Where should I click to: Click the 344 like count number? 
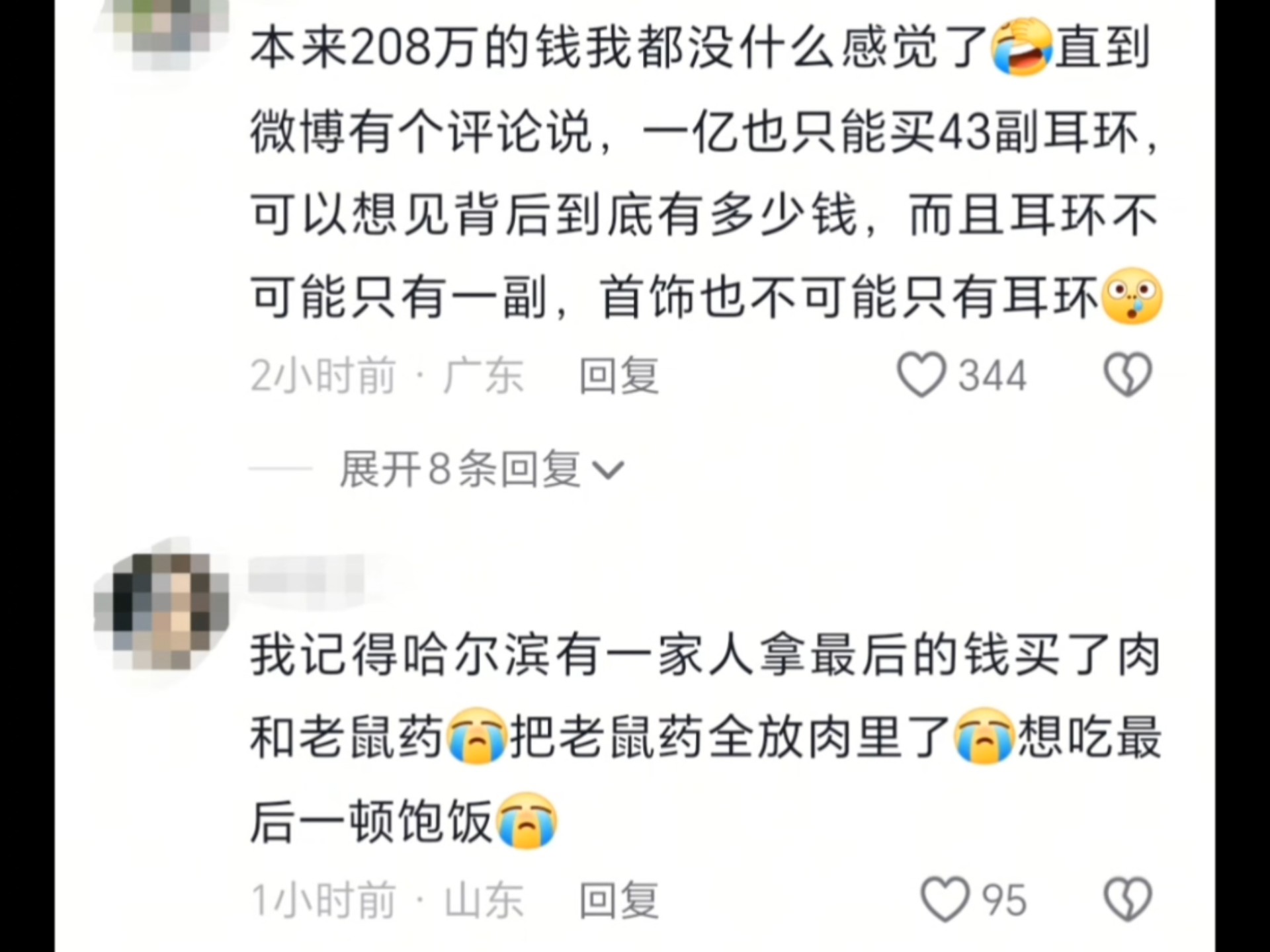[x=993, y=376]
